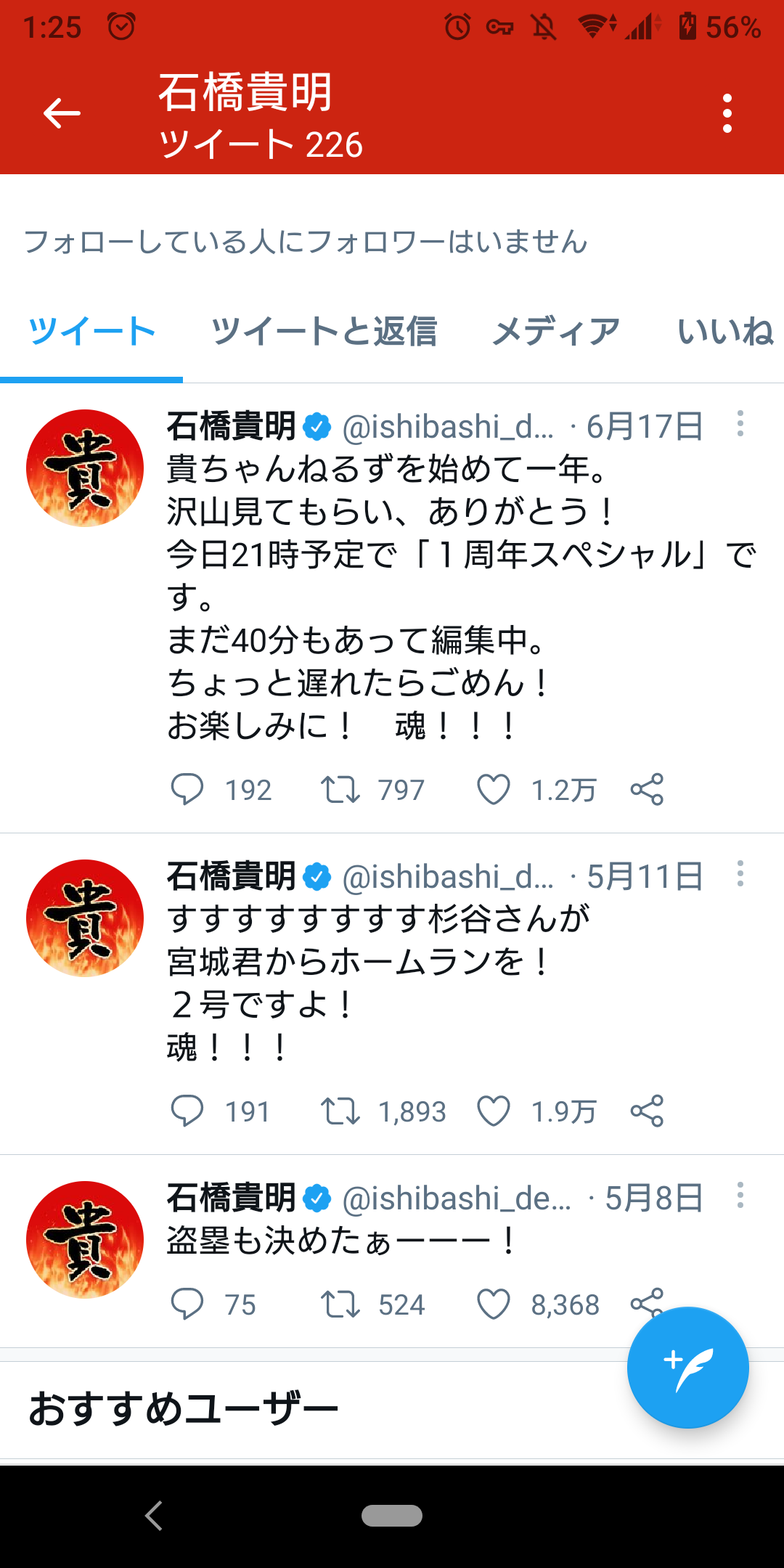Share the June 17 tweet
784x1568 pixels.
pos(647,789)
